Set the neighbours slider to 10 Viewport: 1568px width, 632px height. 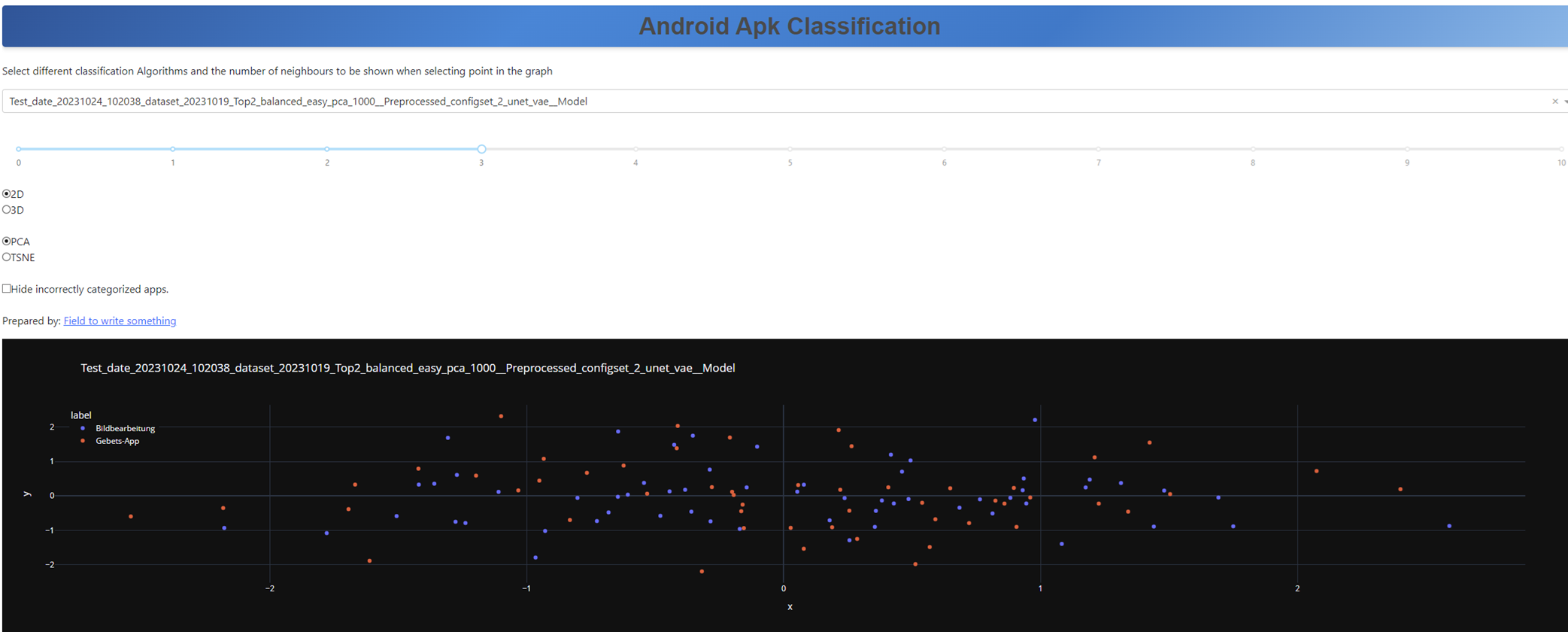[x=1561, y=149]
